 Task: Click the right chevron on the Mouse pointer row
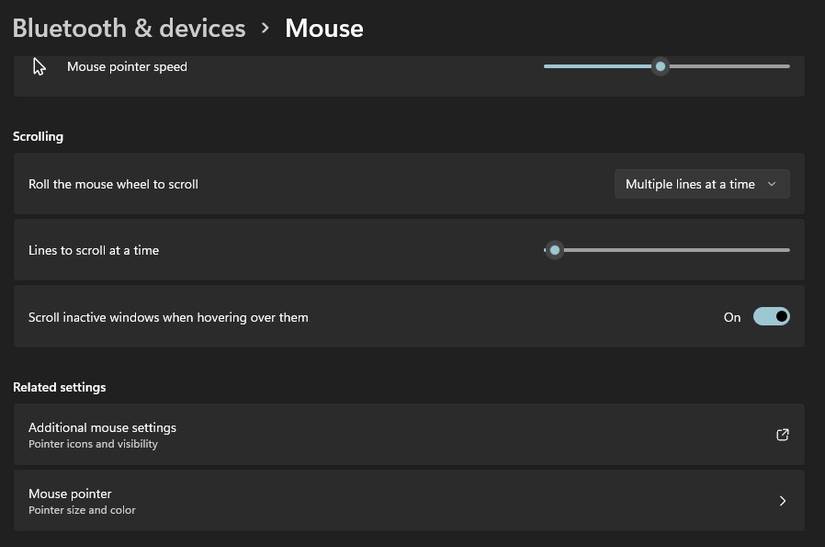point(782,501)
